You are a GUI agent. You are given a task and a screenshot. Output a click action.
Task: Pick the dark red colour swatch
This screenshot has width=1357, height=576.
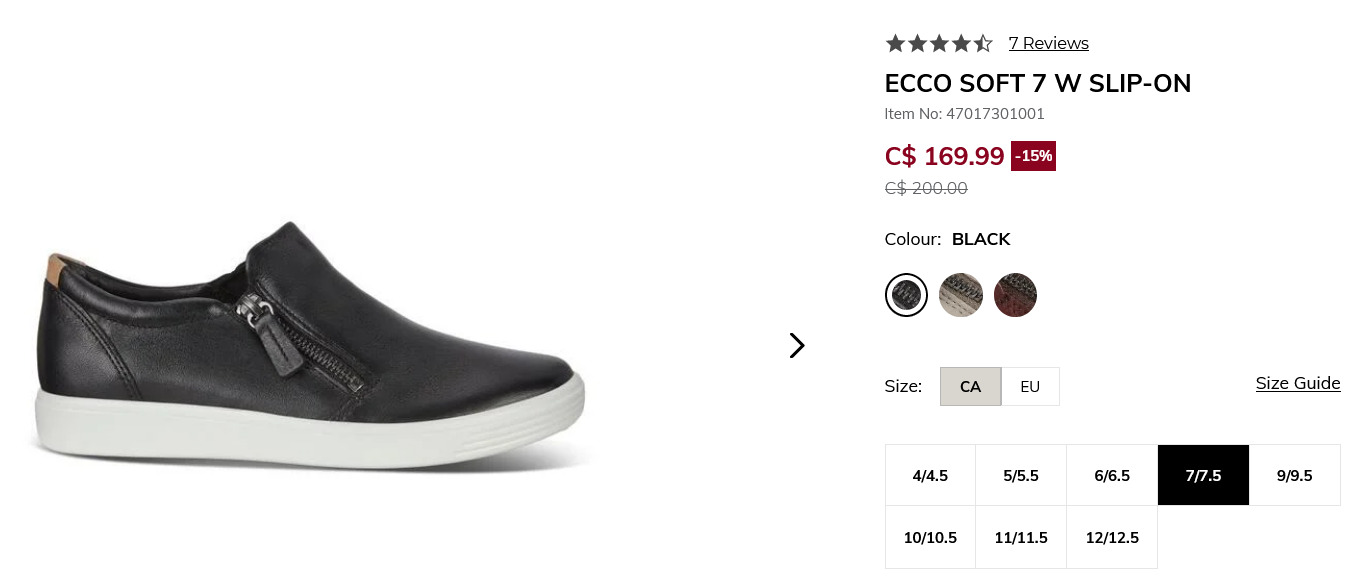click(x=1015, y=295)
